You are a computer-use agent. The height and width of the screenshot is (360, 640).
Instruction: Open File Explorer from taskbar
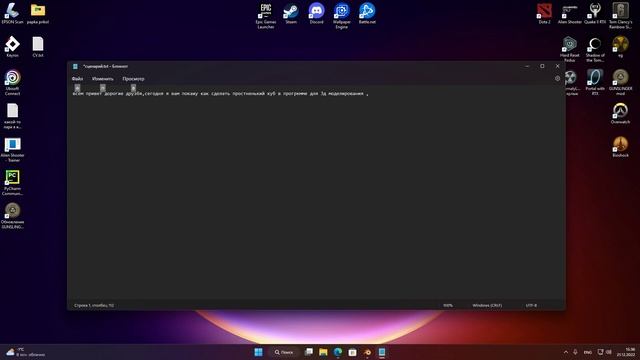(323, 352)
